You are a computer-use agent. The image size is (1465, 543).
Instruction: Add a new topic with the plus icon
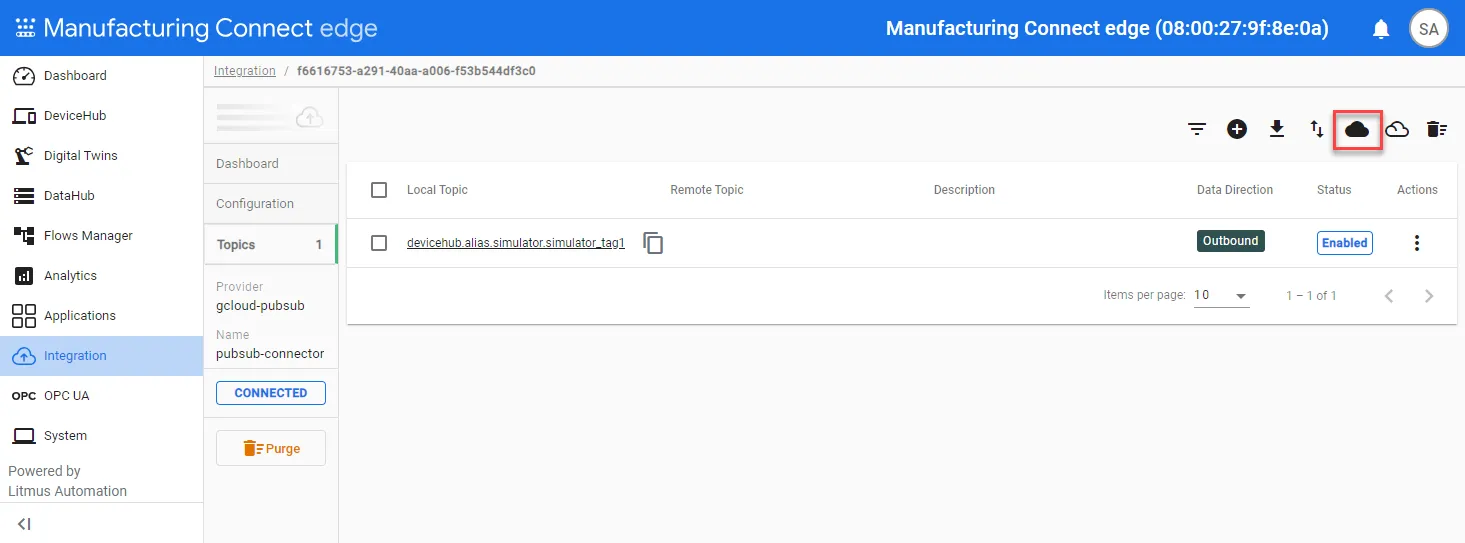(1237, 129)
